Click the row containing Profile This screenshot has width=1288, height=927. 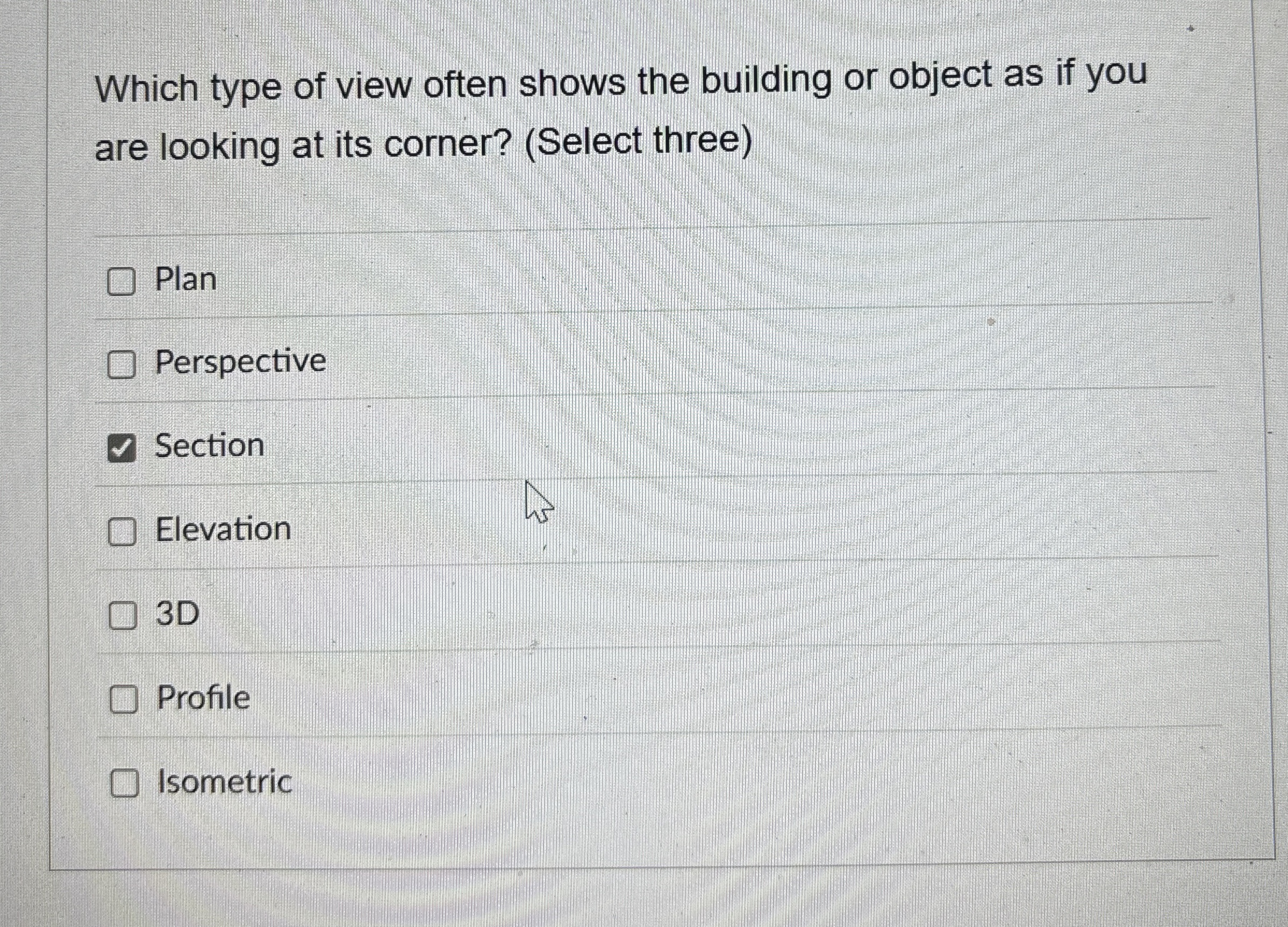tap(511, 699)
